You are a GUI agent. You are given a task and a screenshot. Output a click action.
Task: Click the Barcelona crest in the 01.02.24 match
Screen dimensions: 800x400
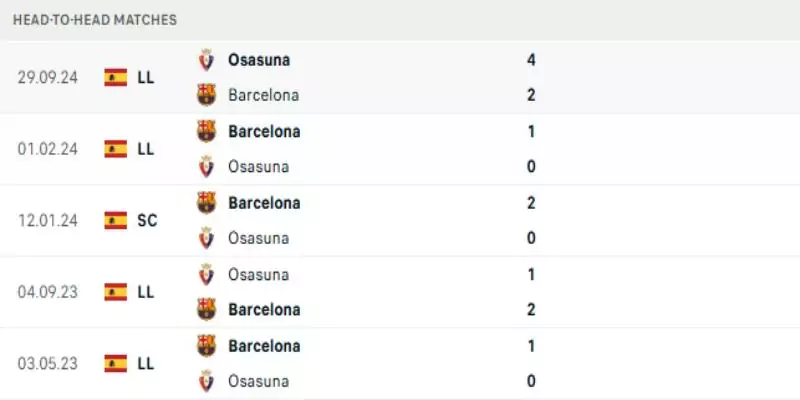(207, 131)
